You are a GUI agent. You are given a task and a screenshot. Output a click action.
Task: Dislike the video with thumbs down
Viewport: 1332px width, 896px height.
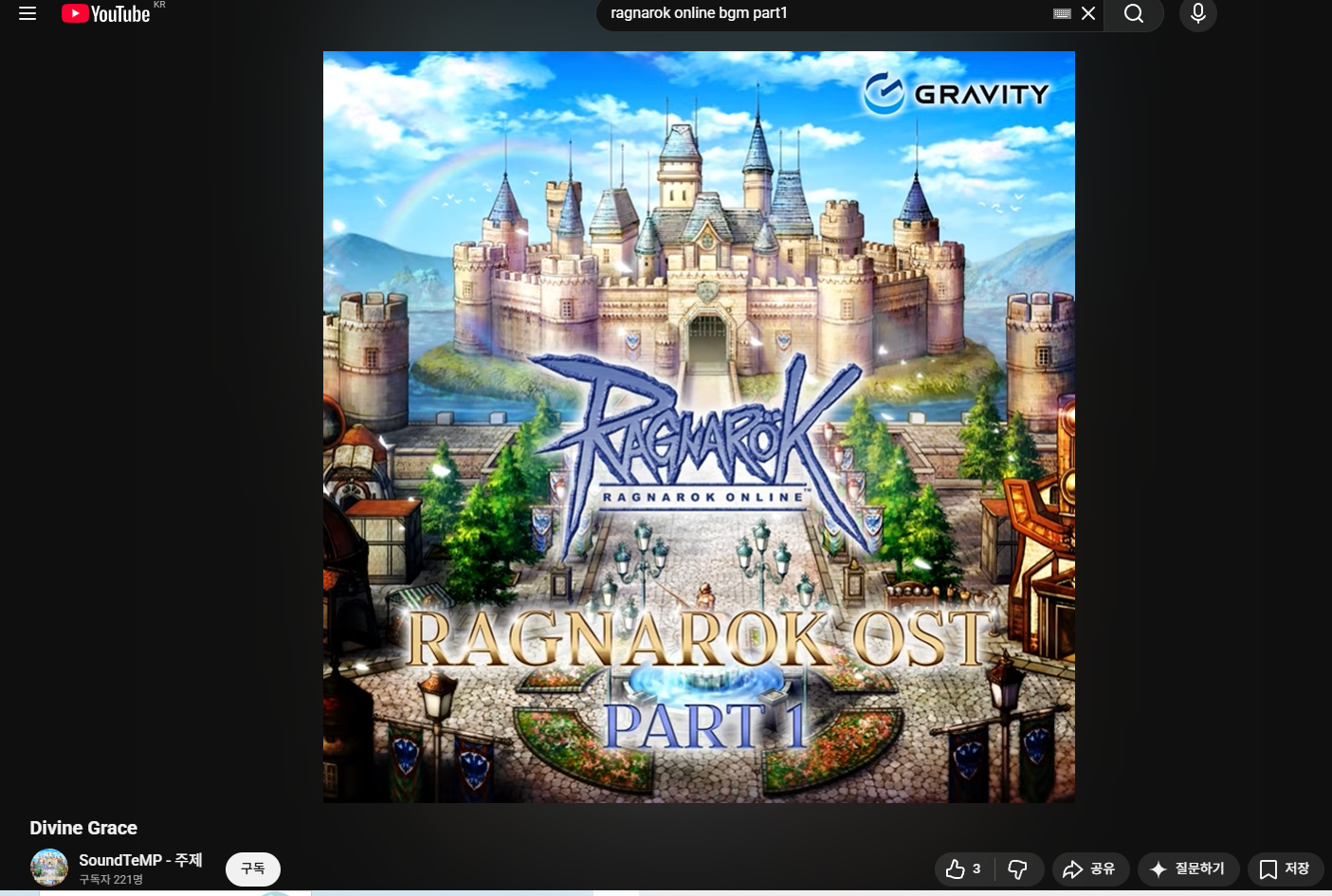click(x=1018, y=869)
